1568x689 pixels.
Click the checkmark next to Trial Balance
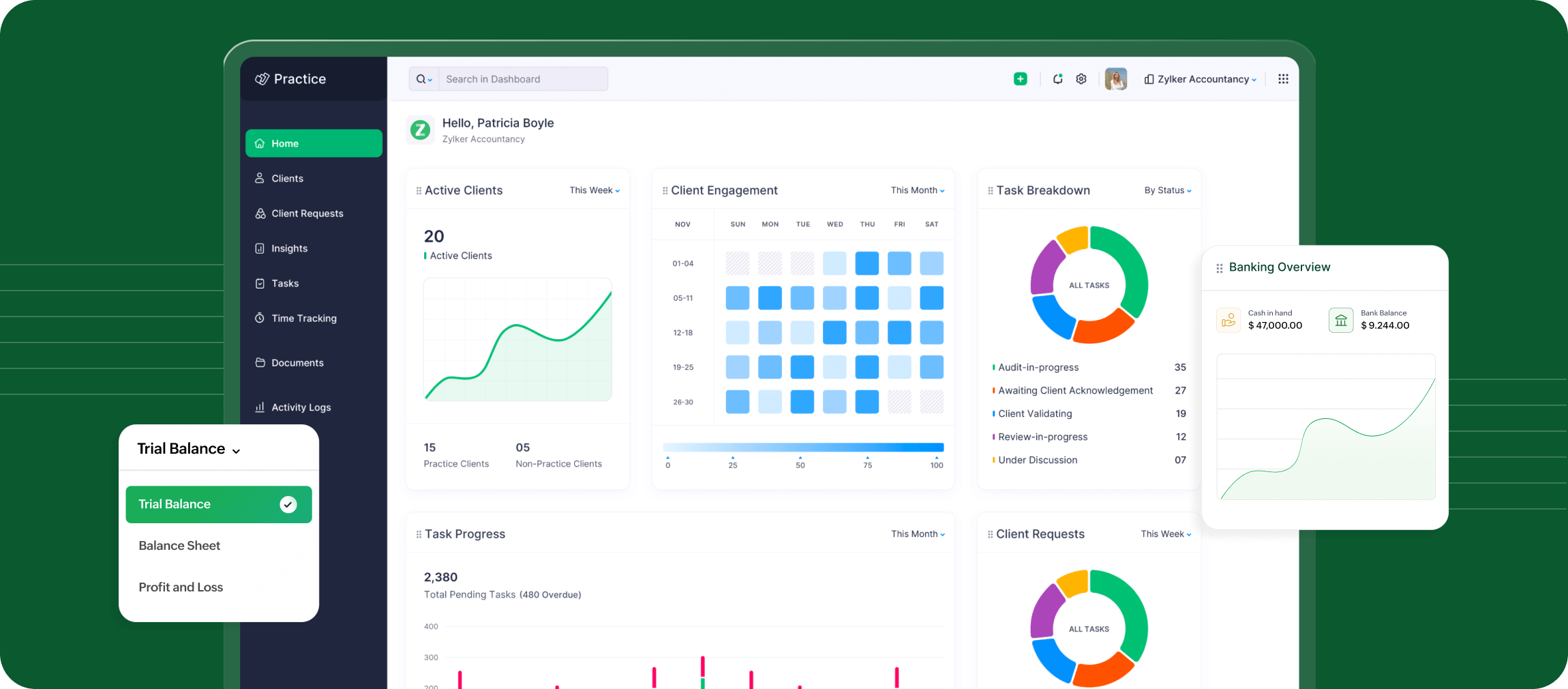click(x=287, y=504)
